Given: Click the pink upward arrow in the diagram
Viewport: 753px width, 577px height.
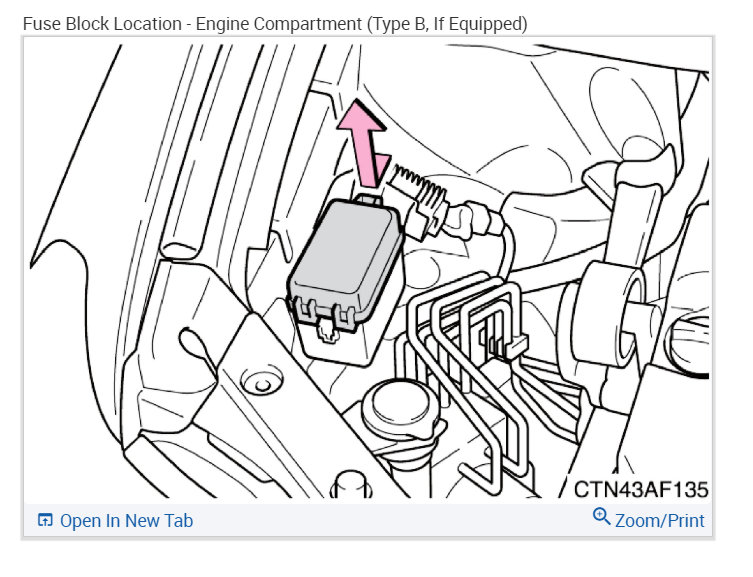Looking at the screenshot, I should pos(364,143).
